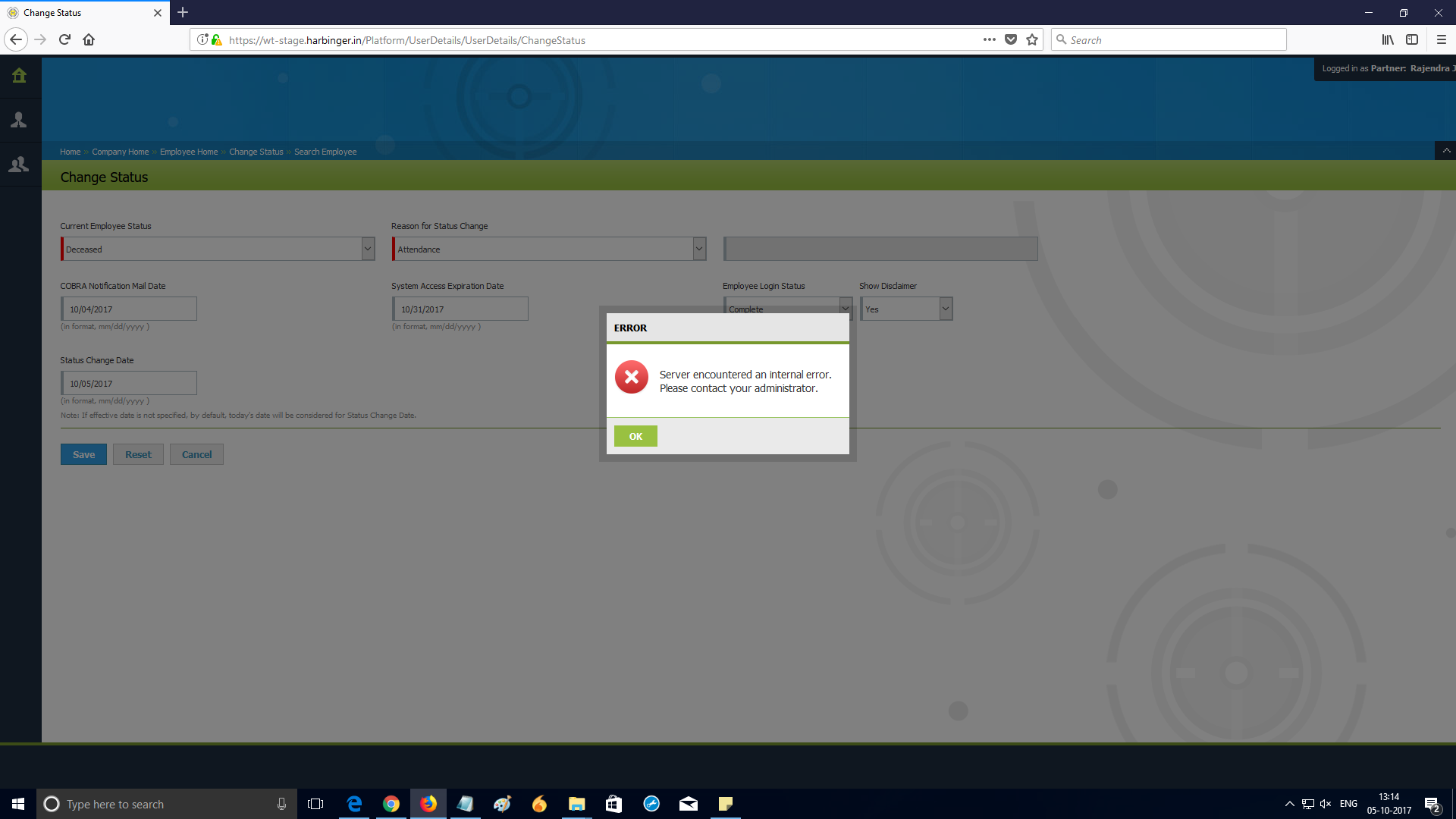This screenshot has width=1456, height=819.
Task: Click inside the browser Search field
Action: tap(1168, 39)
